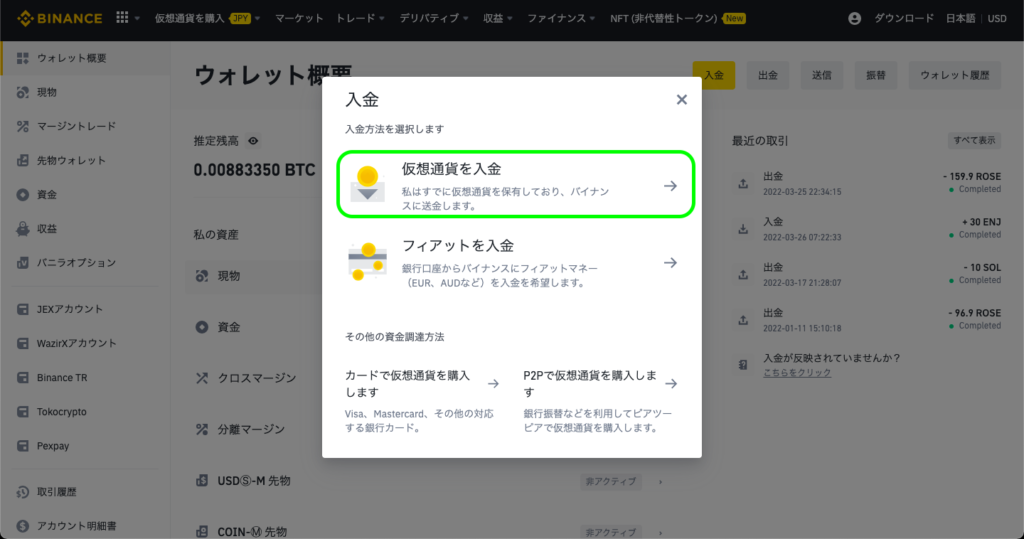Click arrow next to P2P purchase option
Viewport: 1024px width, 539px height.
[671, 384]
